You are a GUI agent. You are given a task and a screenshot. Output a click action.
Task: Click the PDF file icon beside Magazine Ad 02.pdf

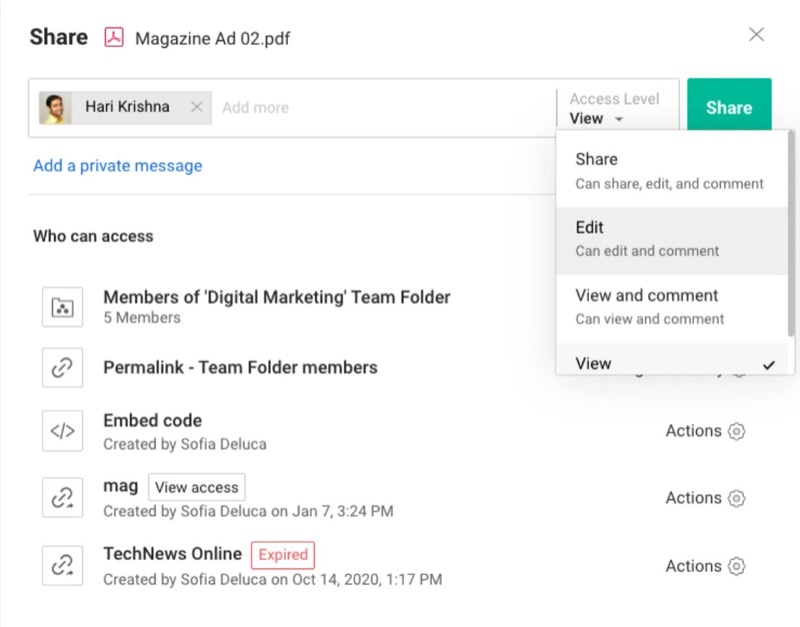(114, 38)
